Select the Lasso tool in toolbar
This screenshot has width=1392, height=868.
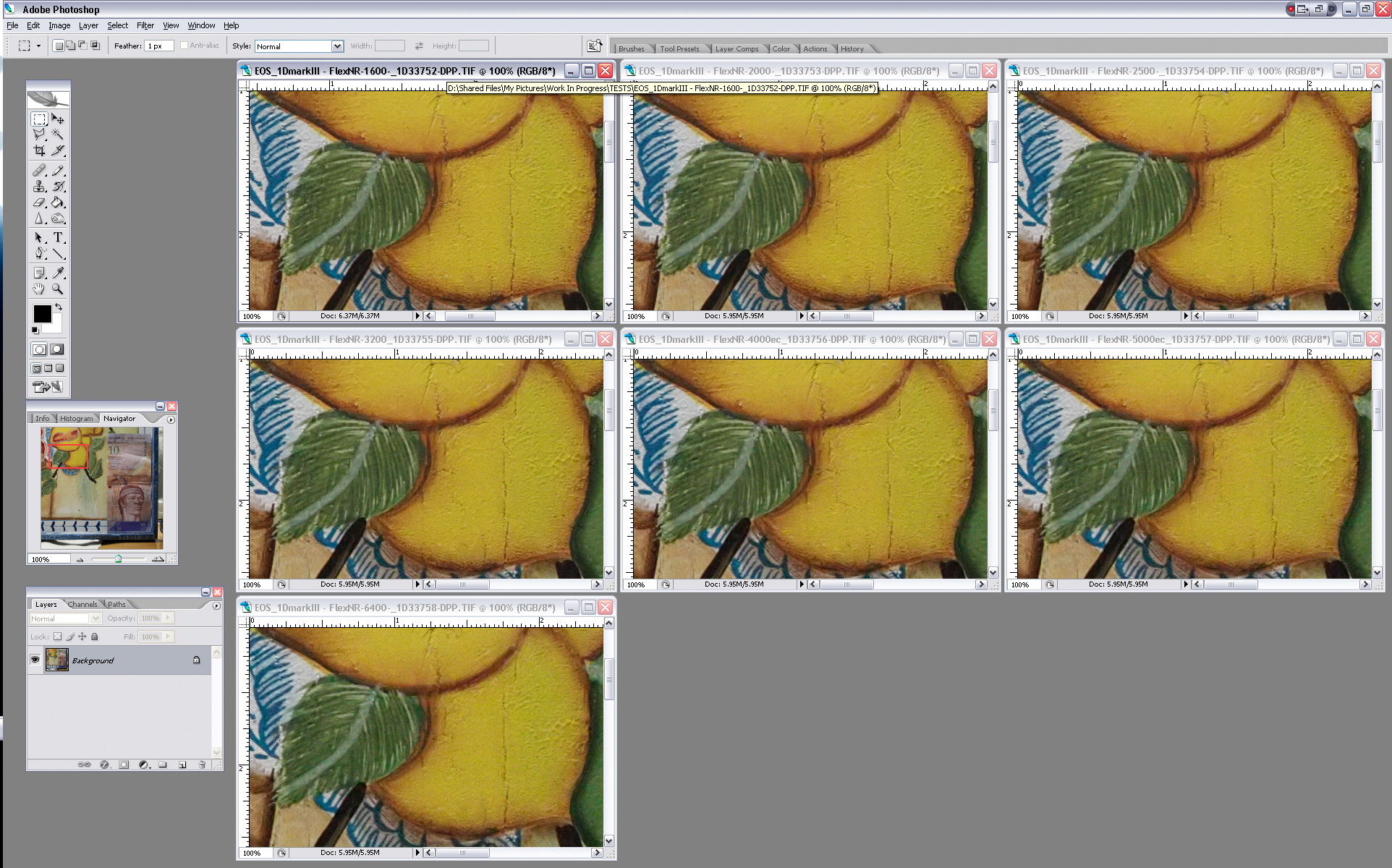40,135
